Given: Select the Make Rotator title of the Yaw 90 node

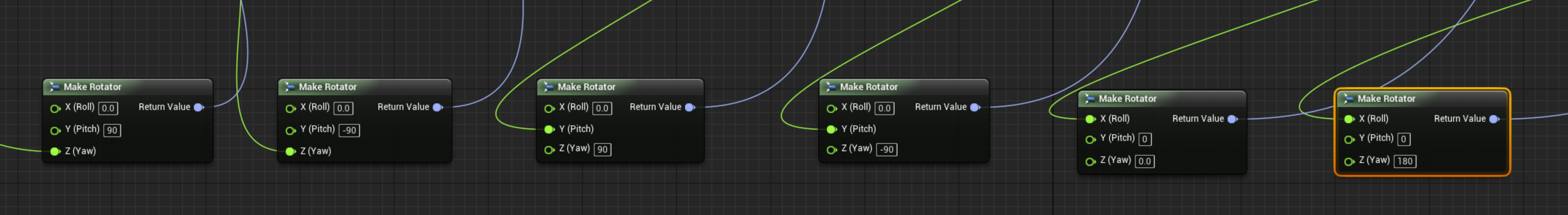Looking at the screenshot, I should click(x=586, y=87).
